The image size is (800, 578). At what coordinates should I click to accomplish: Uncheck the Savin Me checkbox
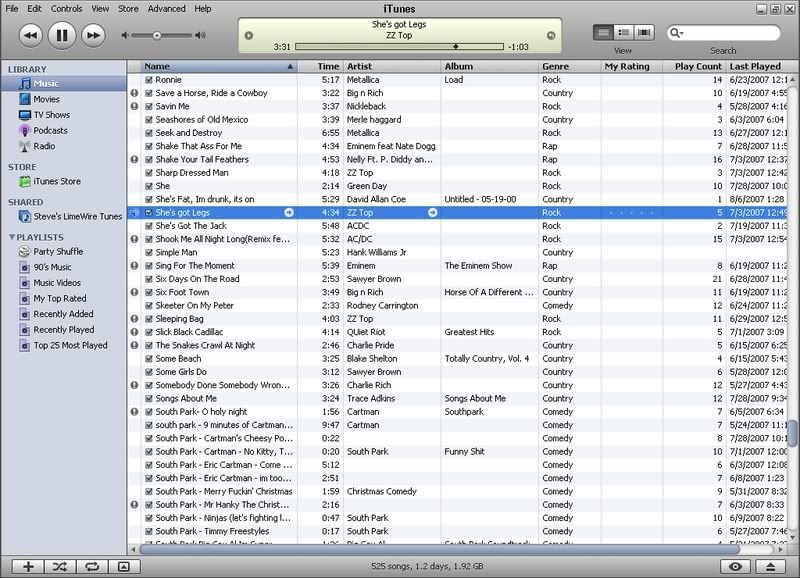click(149, 106)
